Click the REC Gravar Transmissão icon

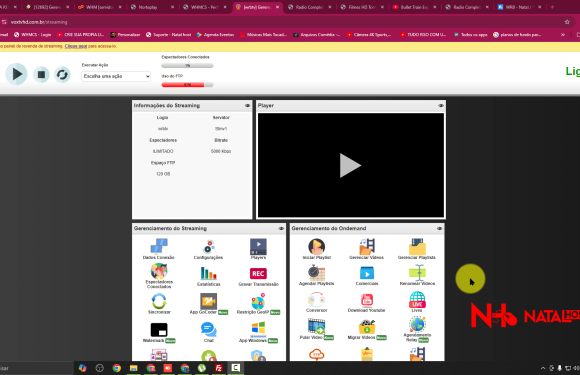[258, 274]
